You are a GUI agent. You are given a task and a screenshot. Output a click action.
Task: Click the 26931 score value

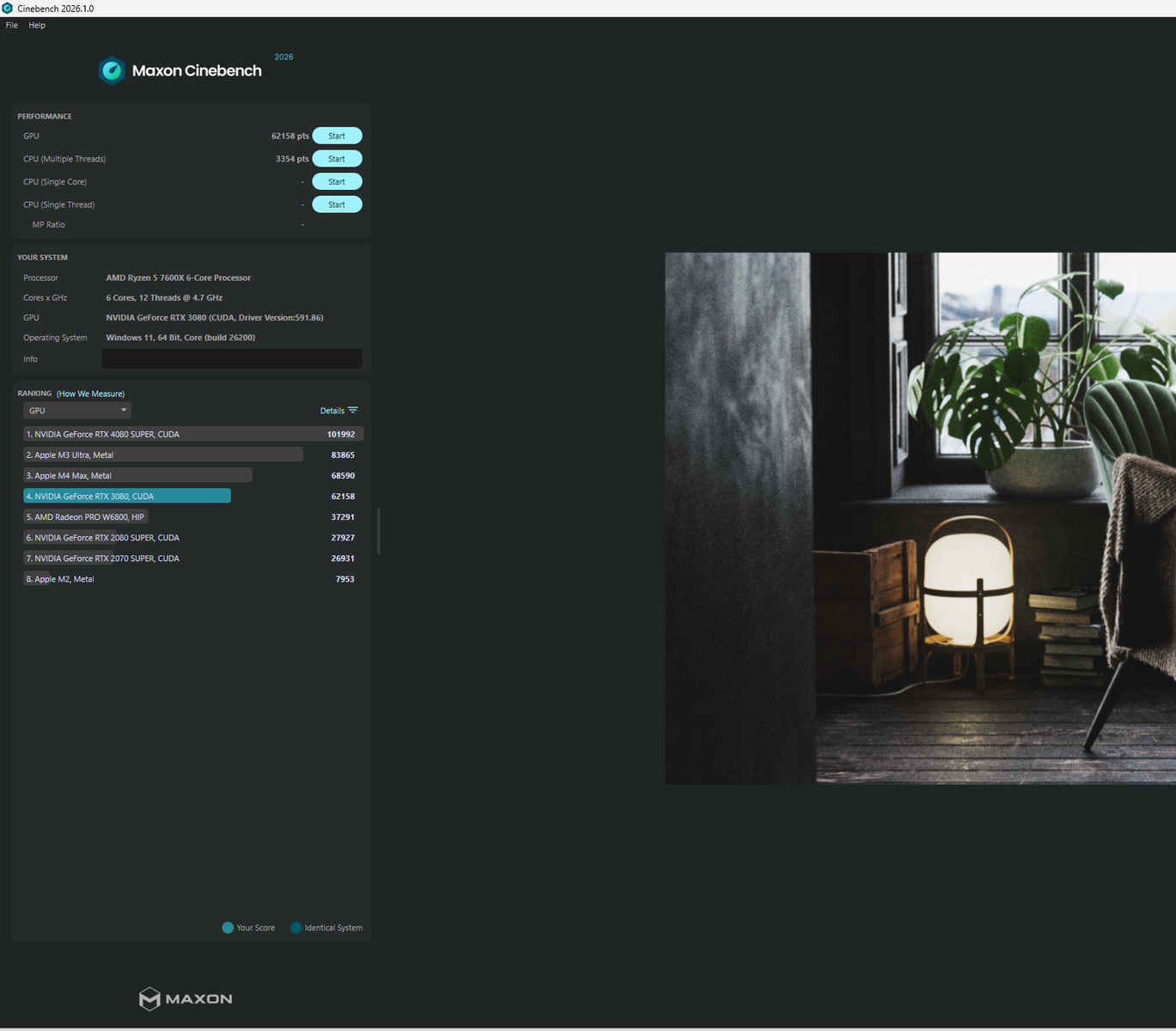(343, 558)
